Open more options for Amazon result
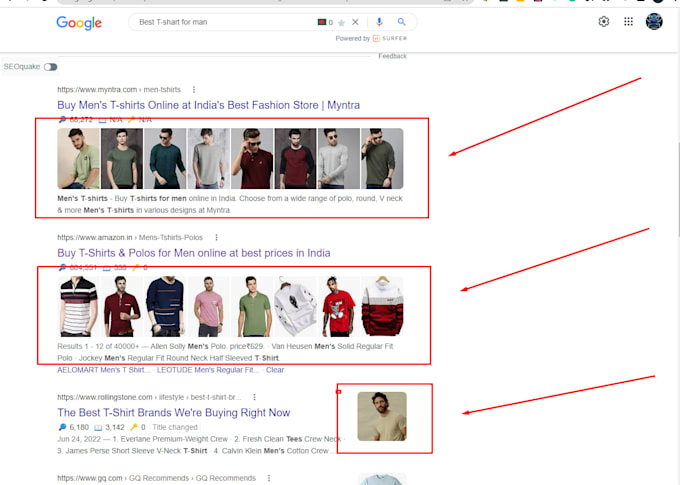 216,238
